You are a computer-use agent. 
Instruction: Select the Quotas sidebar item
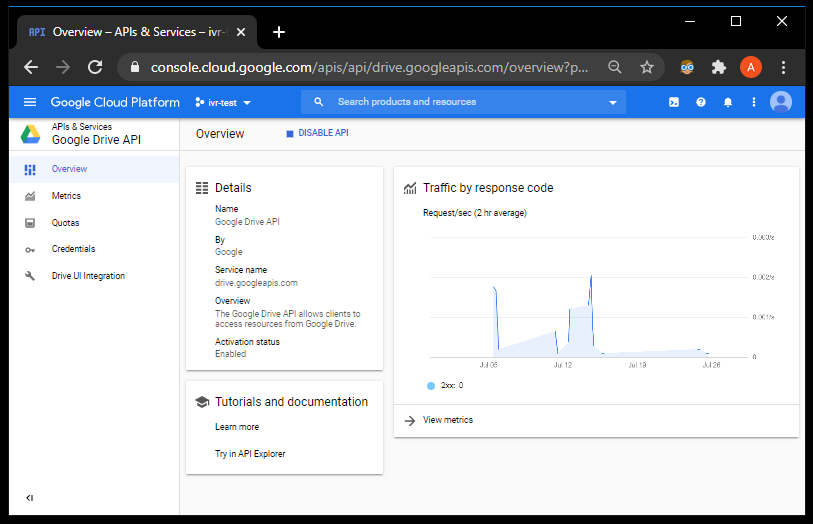click(94, 223)
